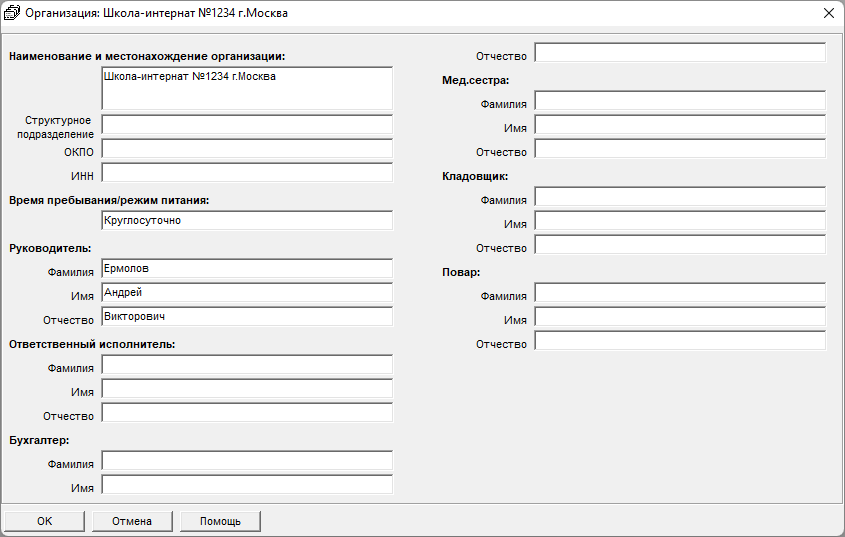Viewport: 845px width, 537px height.
Task: Focus Ответственный исполнитель Фамилия field
Action: 247,365
